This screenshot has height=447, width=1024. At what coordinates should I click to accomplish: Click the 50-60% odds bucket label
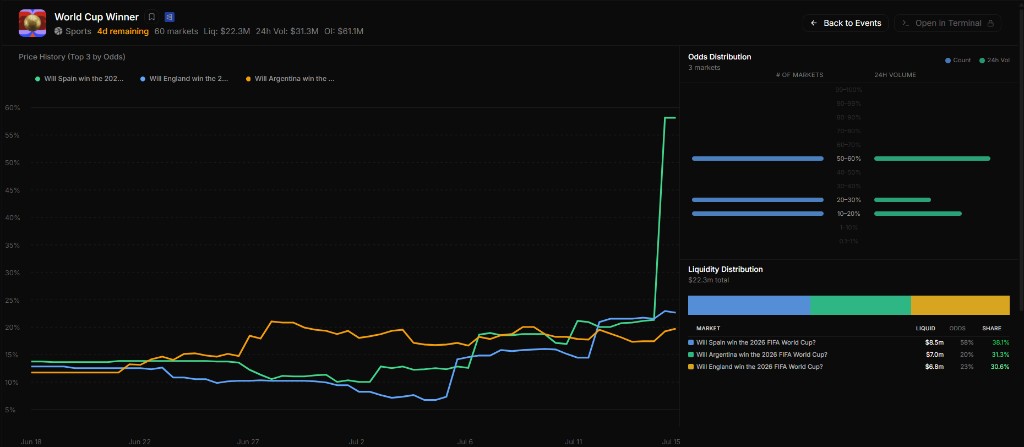(x=849, y=159)
